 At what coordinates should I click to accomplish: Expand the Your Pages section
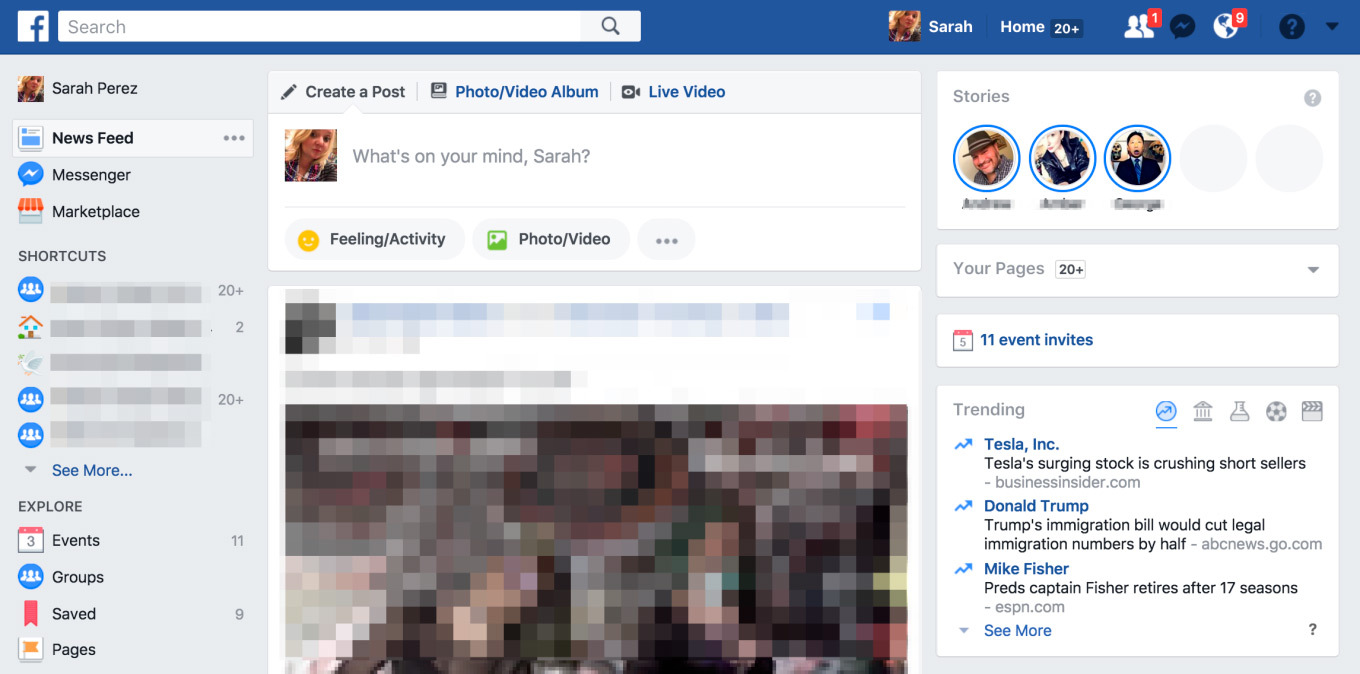click(1311, 270)
